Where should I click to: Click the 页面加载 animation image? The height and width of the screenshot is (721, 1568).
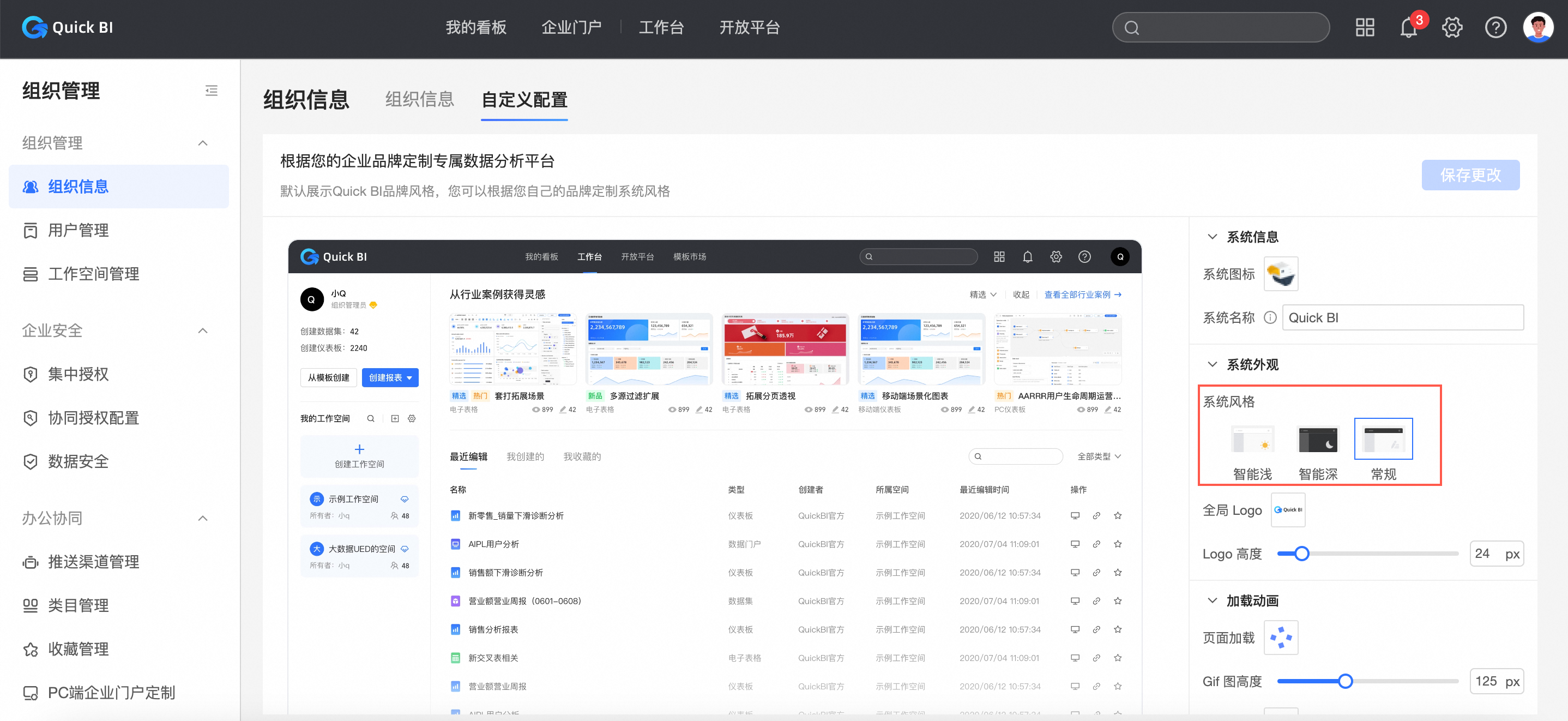pos(1281,638)
